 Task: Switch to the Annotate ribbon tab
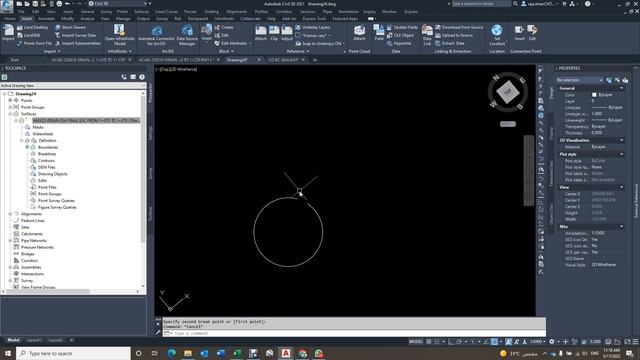[46, 19]
